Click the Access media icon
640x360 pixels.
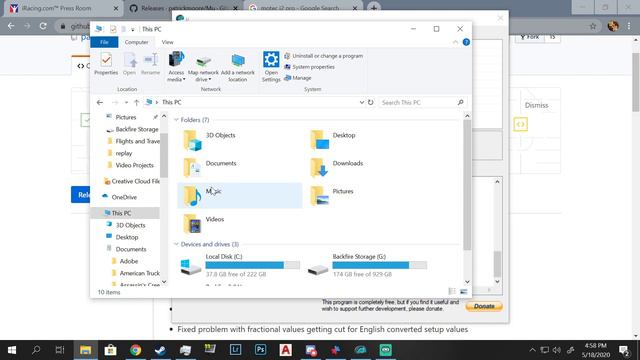176,60
